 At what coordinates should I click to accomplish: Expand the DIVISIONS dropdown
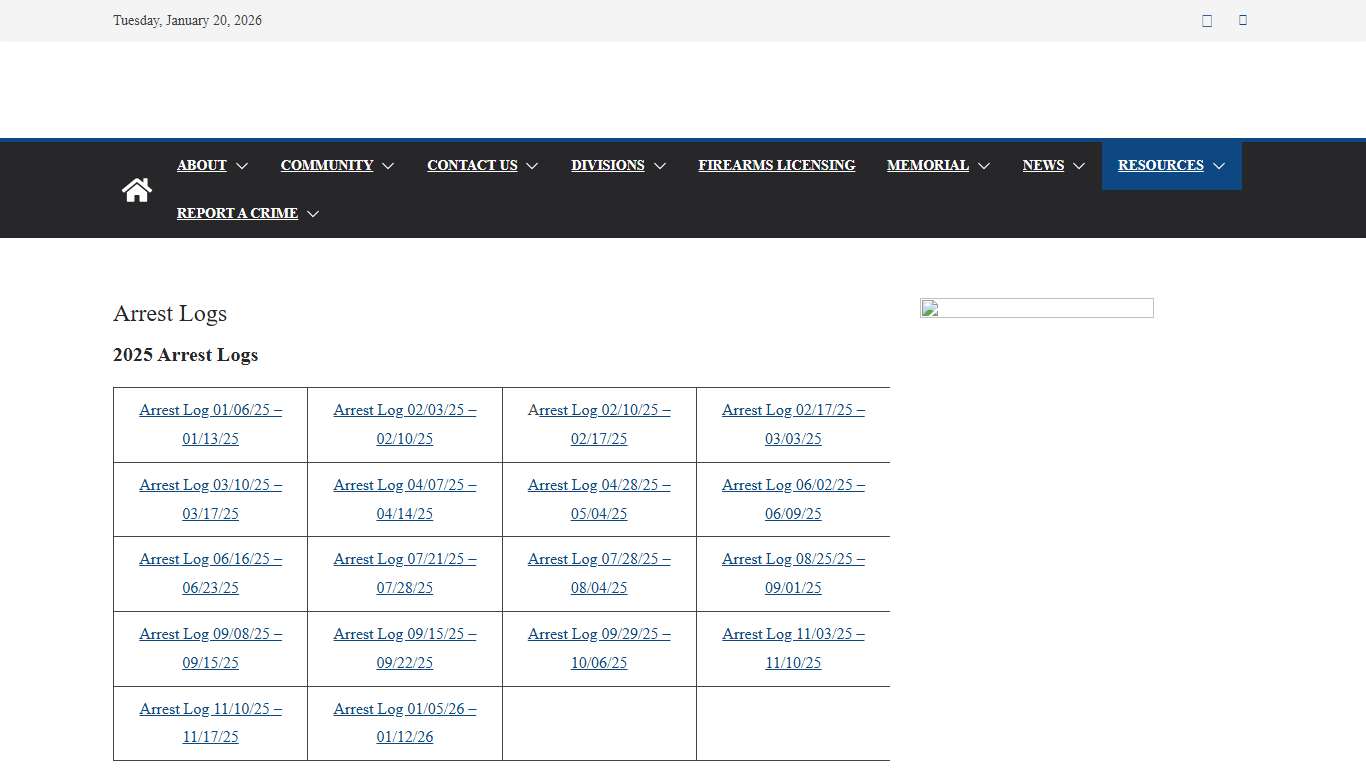point(608,165)
